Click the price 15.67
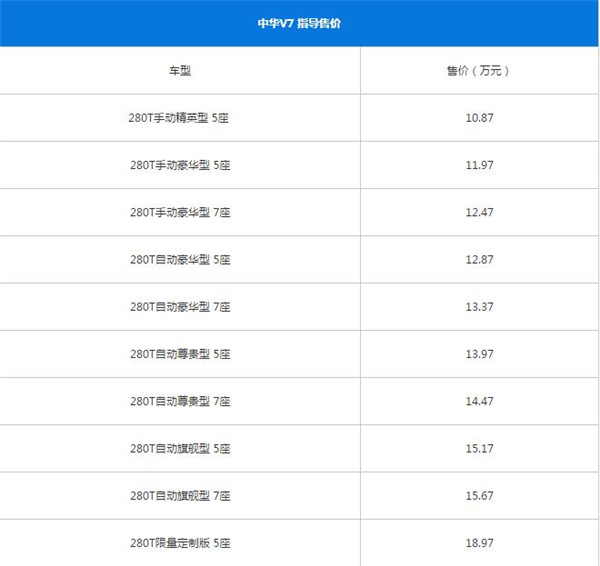Screen dimensions: 600x566 [479, 496]
